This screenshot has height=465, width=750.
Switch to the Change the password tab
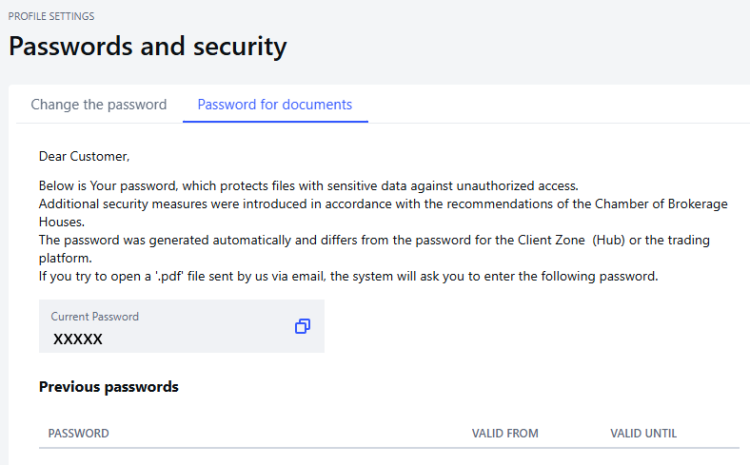tap(99, 104)
